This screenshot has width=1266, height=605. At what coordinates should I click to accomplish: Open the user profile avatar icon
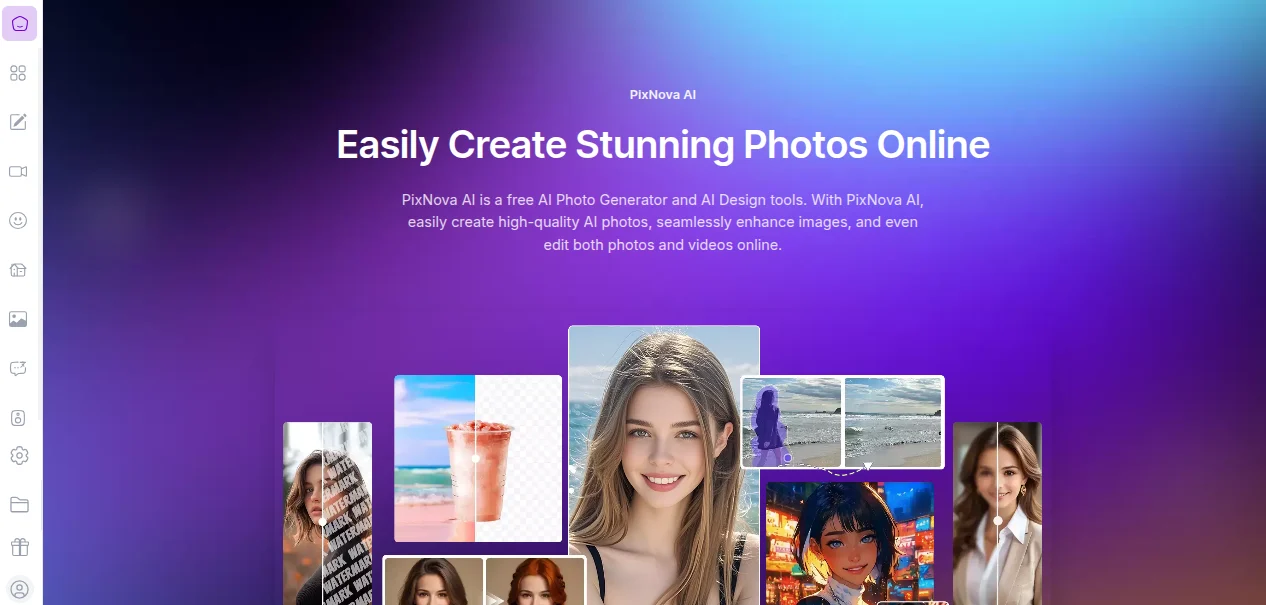pos(19,589)
